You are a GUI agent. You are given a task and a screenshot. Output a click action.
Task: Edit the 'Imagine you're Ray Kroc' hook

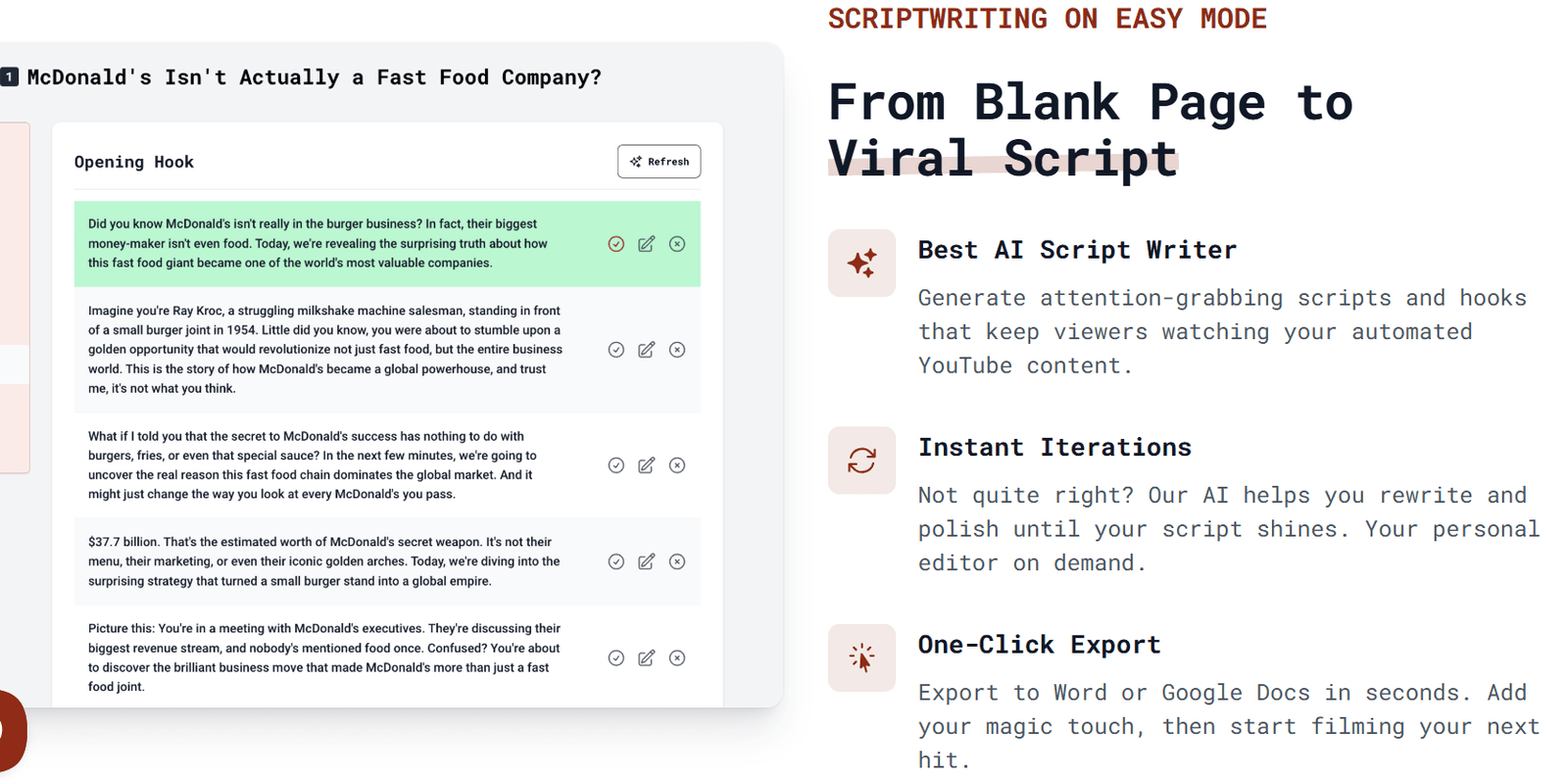(x=646, y=350)
